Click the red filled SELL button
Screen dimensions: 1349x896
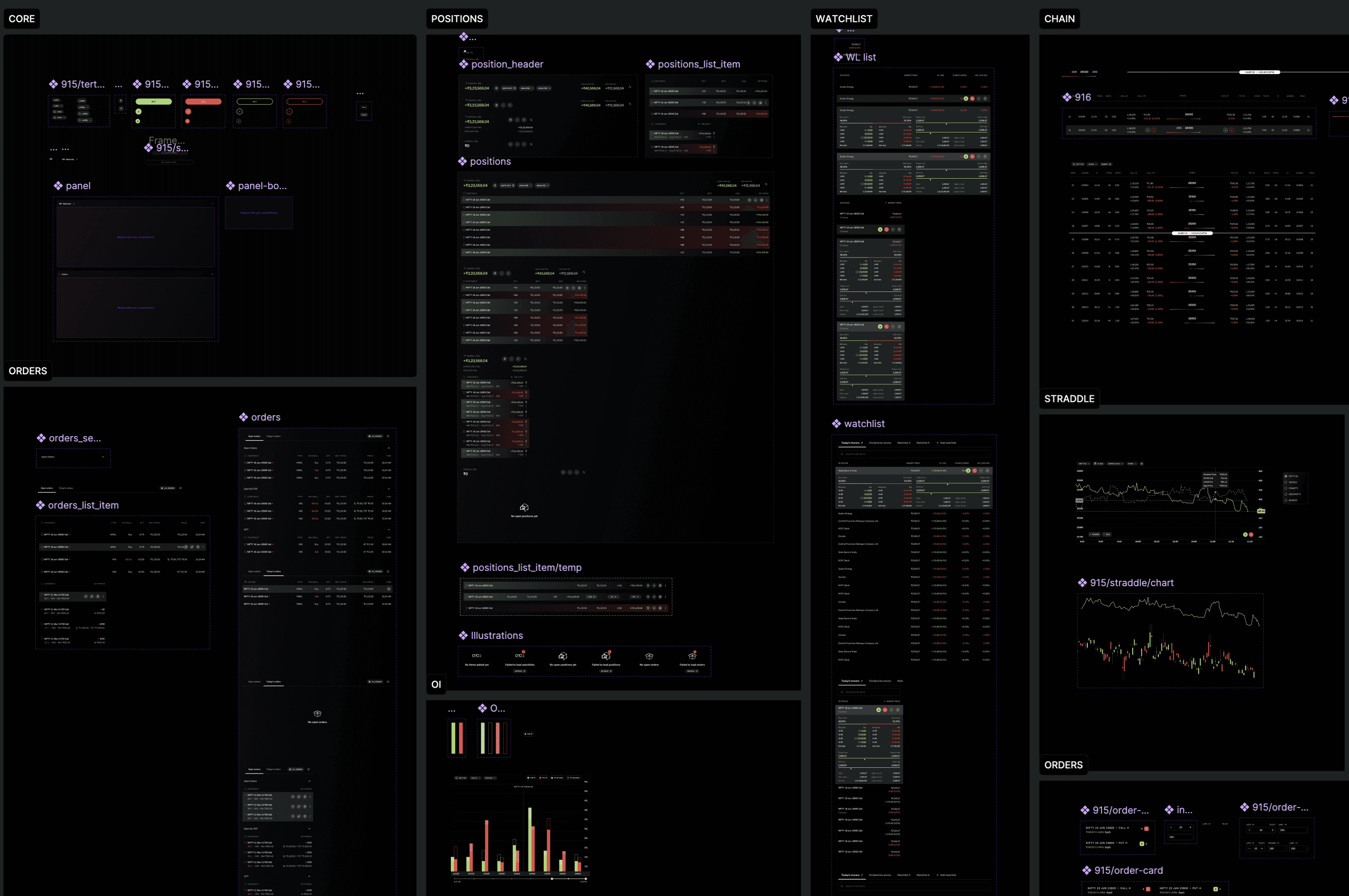pyautogui.click(x=204, y=102)
